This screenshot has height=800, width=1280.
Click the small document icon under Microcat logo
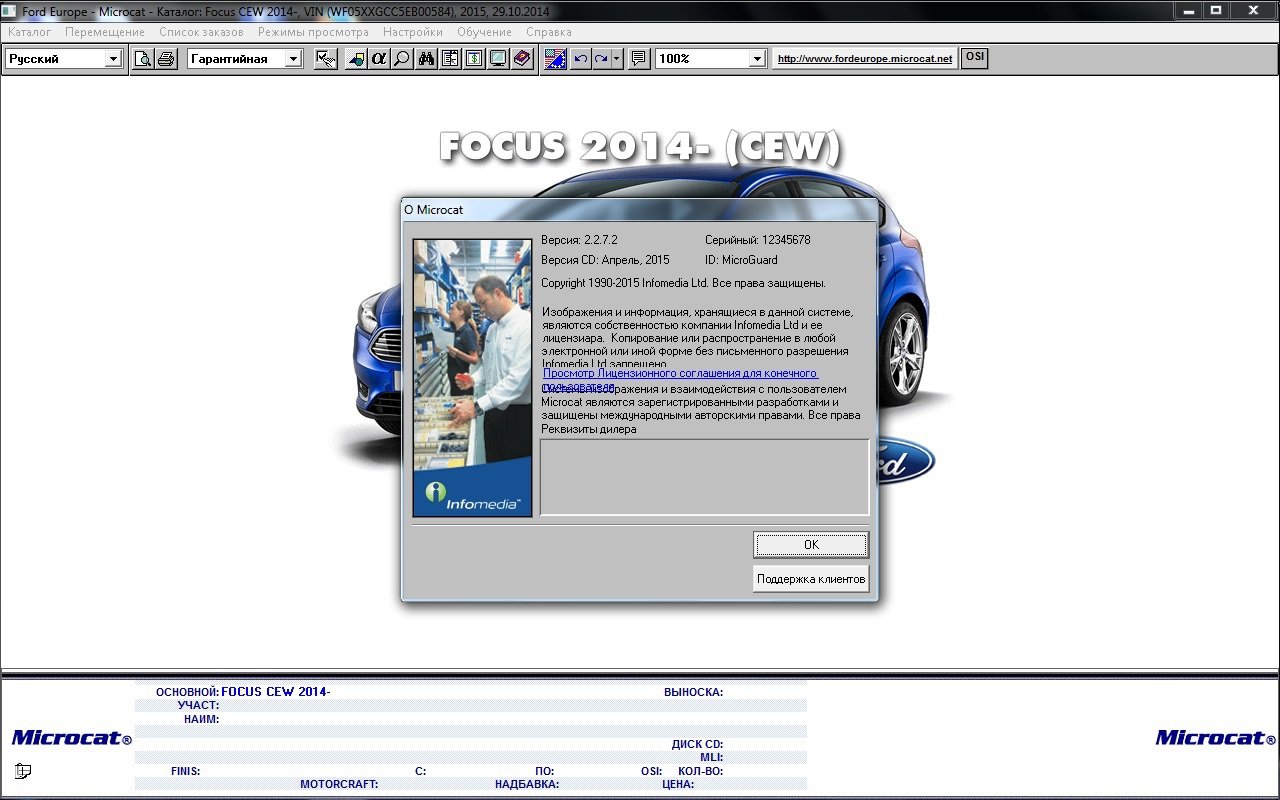pos(23,771)
